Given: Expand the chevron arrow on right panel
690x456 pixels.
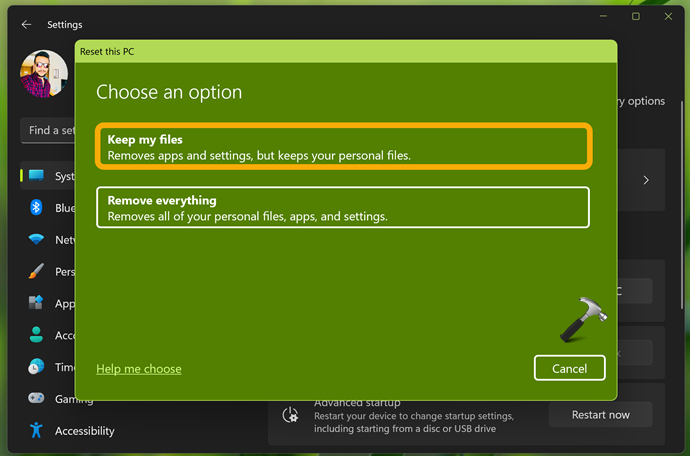Looking at the screenshot, I should 646,180.
